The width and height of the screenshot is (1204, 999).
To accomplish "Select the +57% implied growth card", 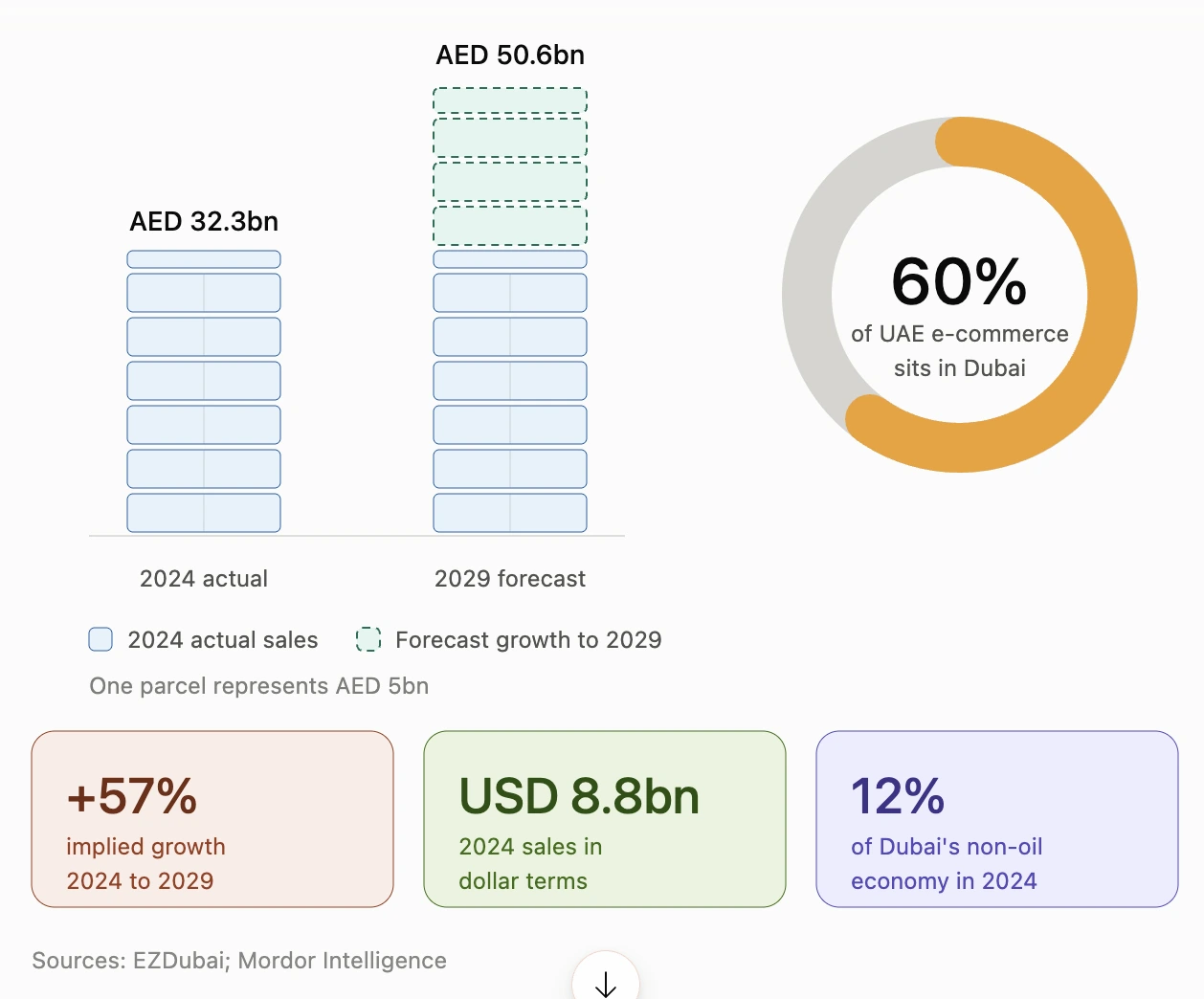I will click(x=212, y=819).
